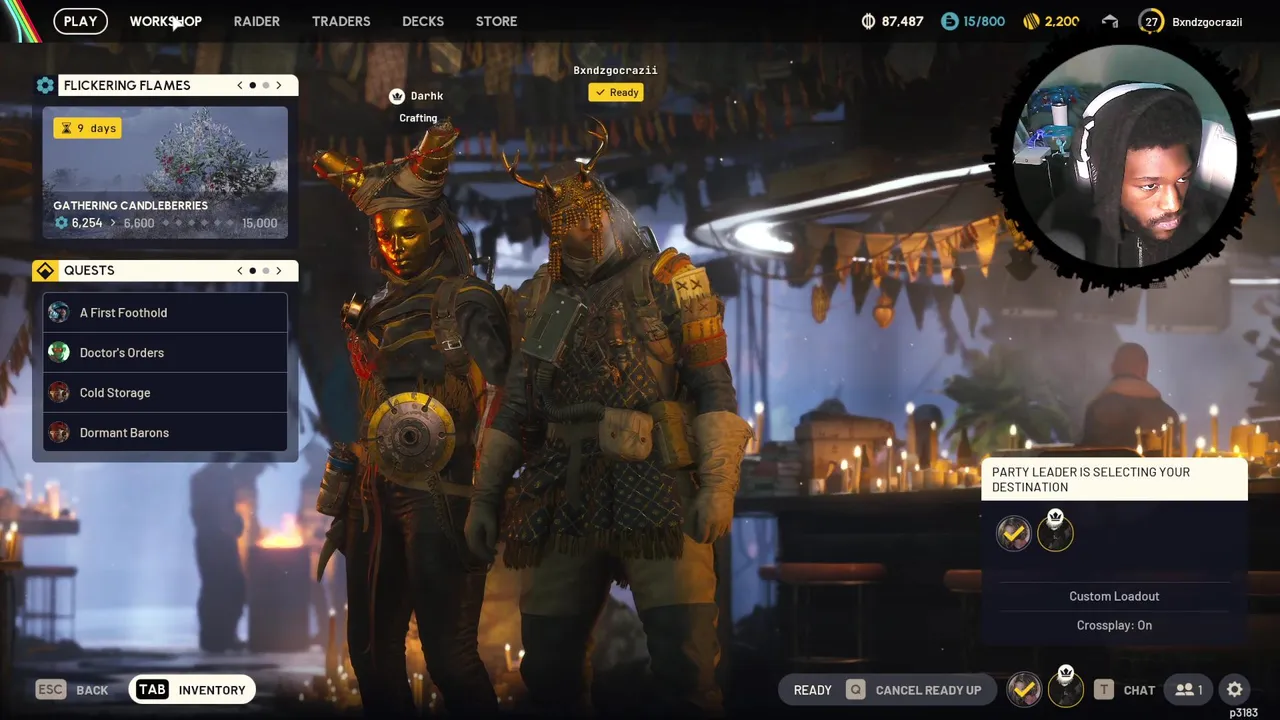This screenshot has height=720, width=1280.
Task: Go to the previous Quests page
Action: [240, 270]
